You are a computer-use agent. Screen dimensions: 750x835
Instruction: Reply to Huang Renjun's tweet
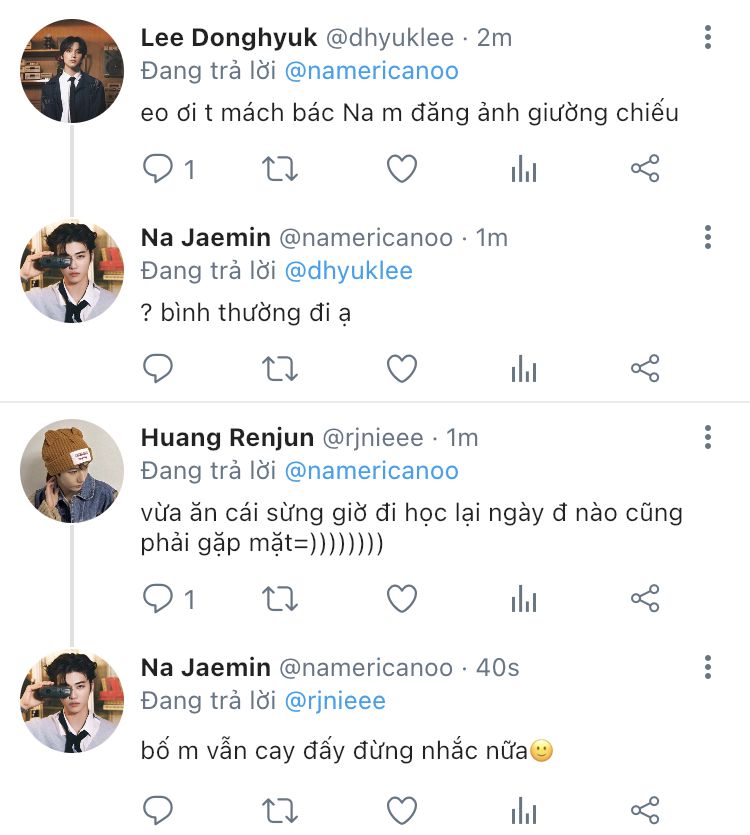pos(158,599)
